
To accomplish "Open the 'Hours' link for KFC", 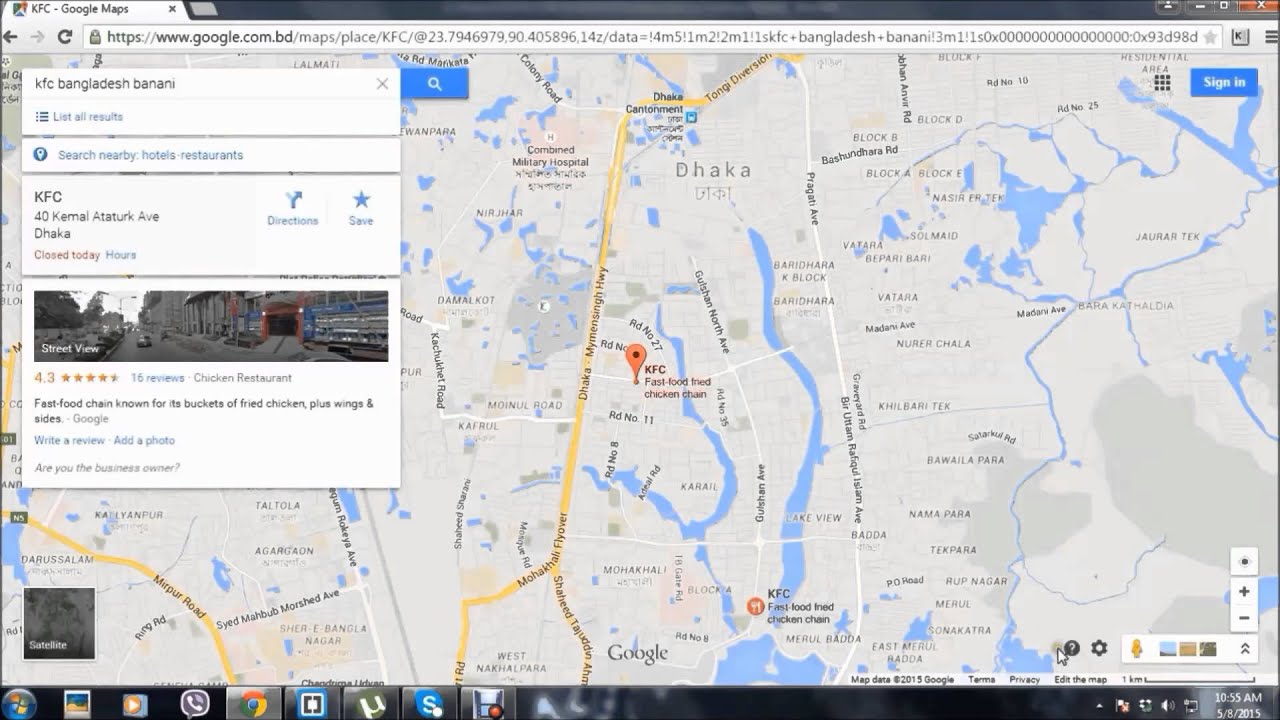I will click(121, 255).
